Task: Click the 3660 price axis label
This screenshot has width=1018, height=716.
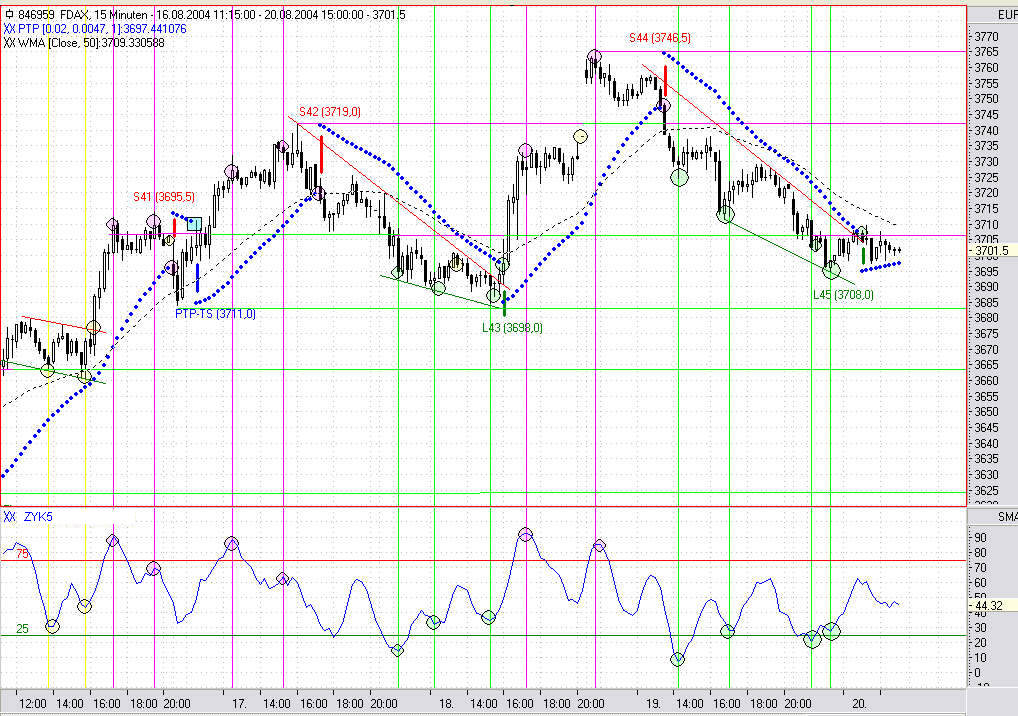Action: pyautogui.click(x=986, y=380)
